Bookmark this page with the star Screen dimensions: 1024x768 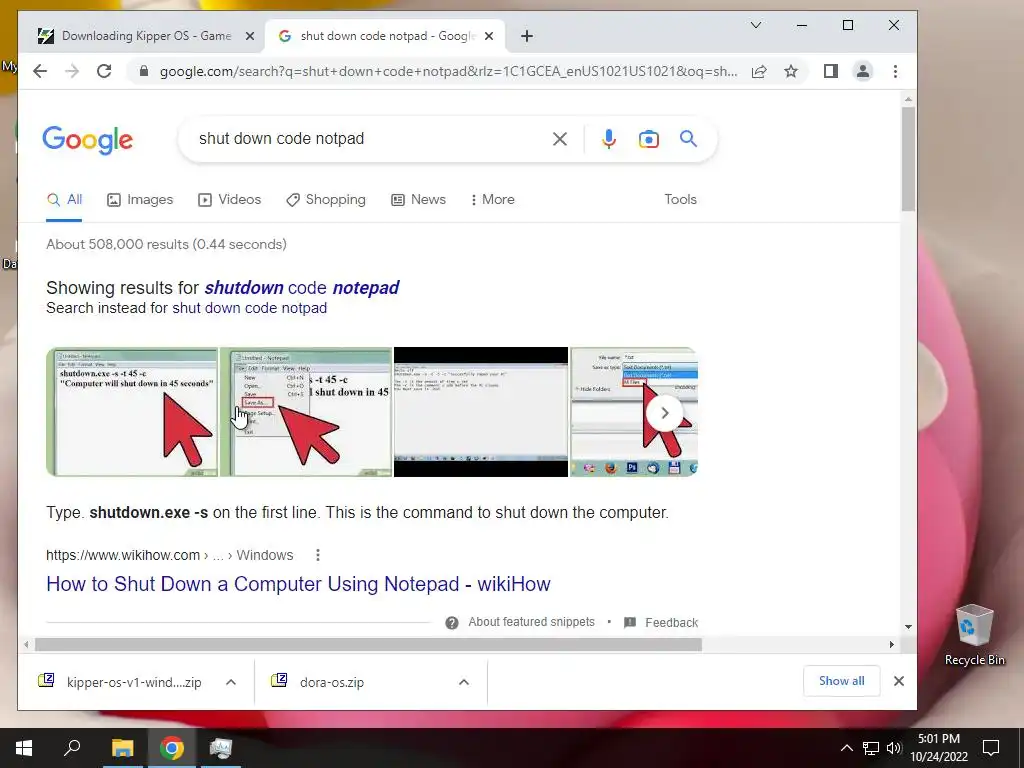tap(791, 71)
